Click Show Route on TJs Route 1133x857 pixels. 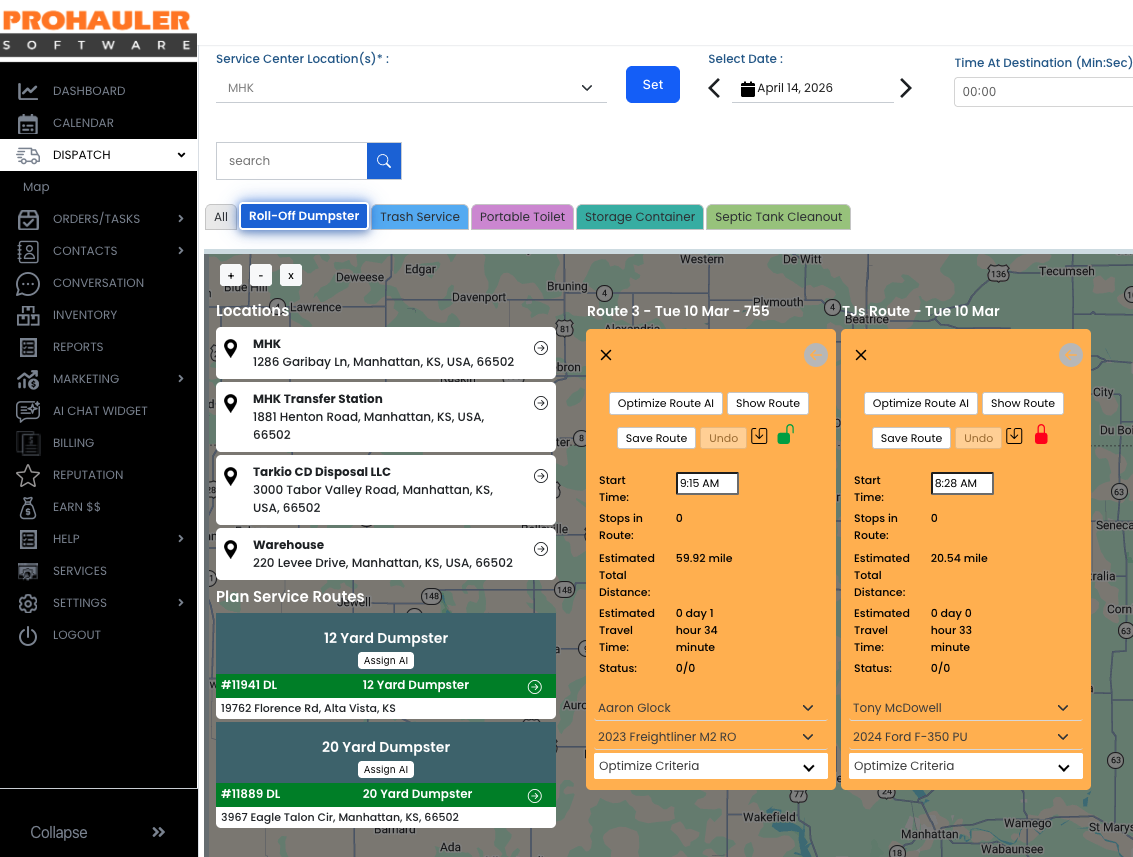(x=1022, y=403)
